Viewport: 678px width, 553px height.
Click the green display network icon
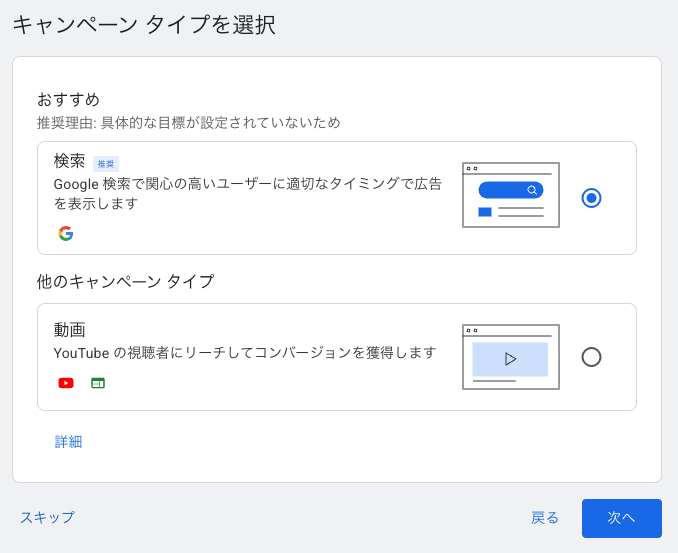coord(97,383)
